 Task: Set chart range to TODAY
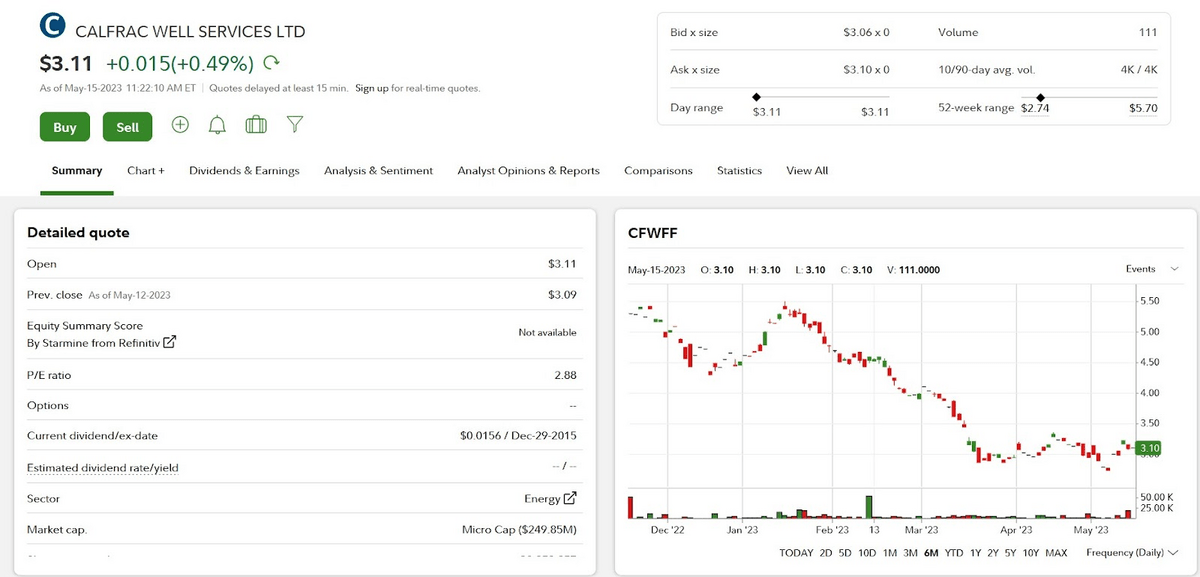coord(796,553)
